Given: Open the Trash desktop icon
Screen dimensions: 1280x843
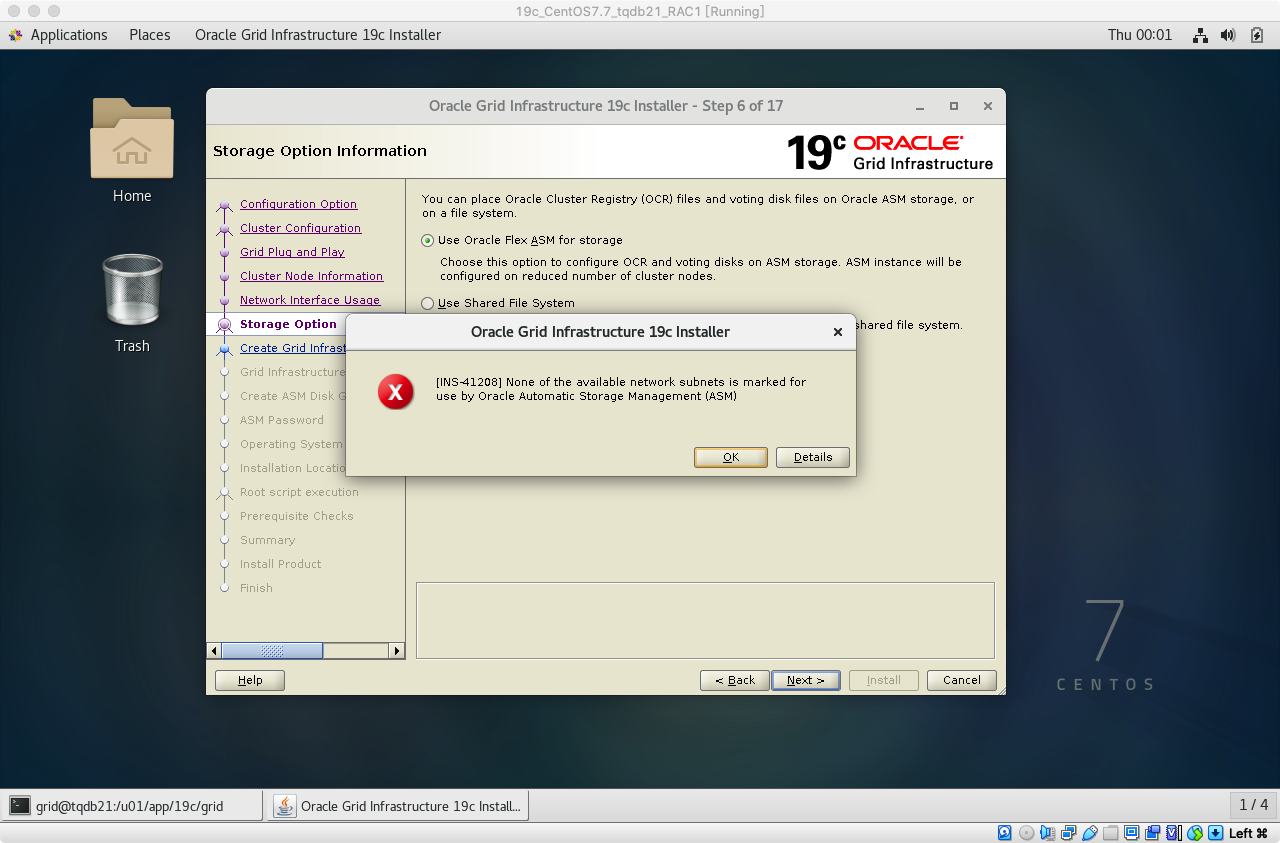Looking at the screenshot, I should click(x=132, y=303).
